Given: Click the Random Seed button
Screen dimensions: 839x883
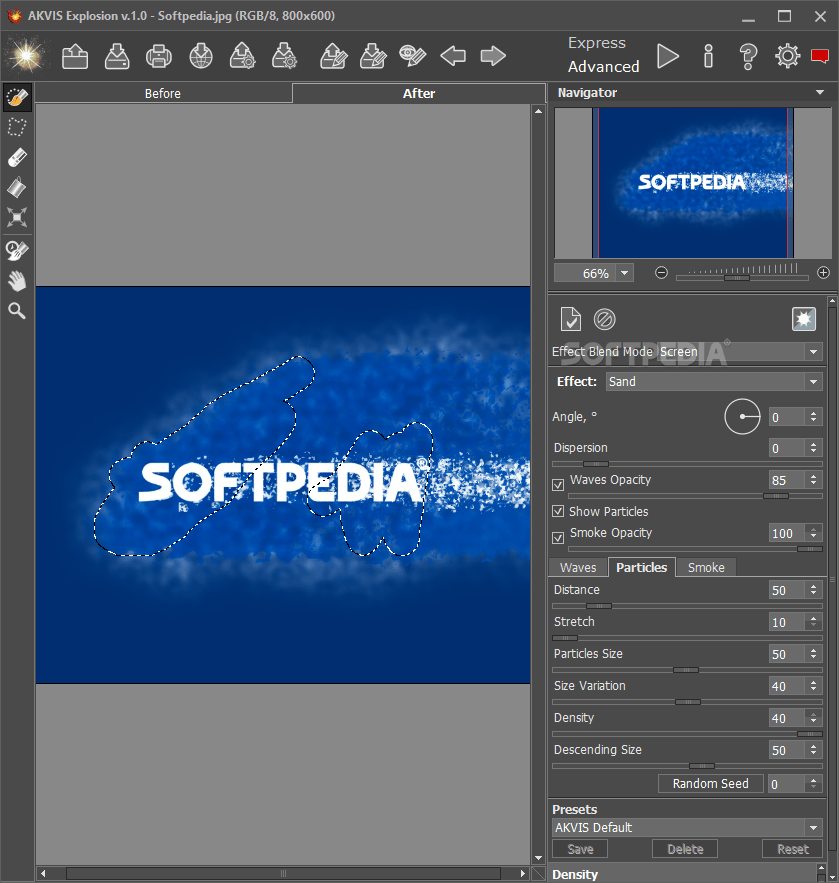Looking at the screenshot, I should (711, 783).
